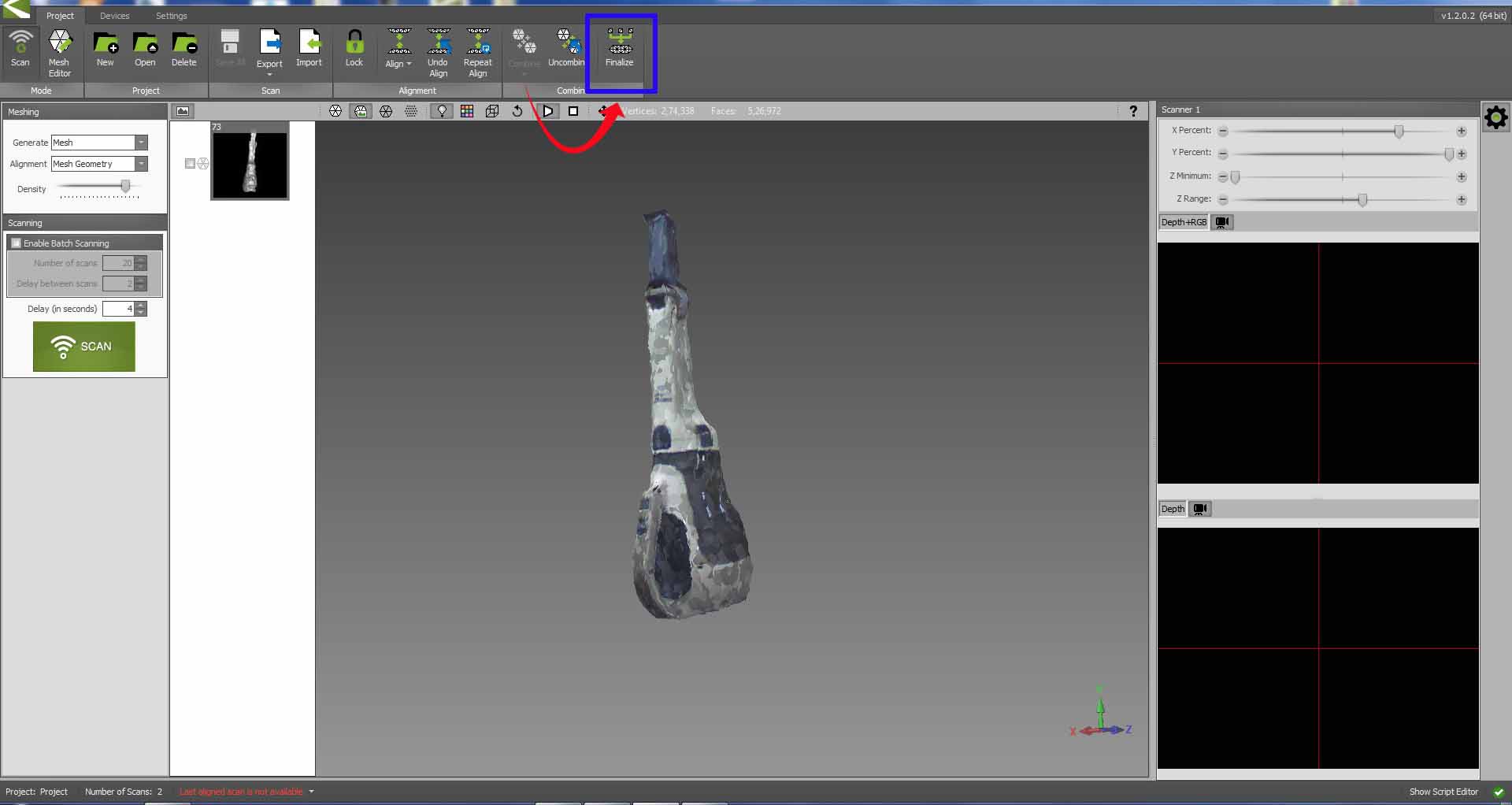Lock the scan alignment
Screen dimensions: 1512x805
(x=354, y=49)
